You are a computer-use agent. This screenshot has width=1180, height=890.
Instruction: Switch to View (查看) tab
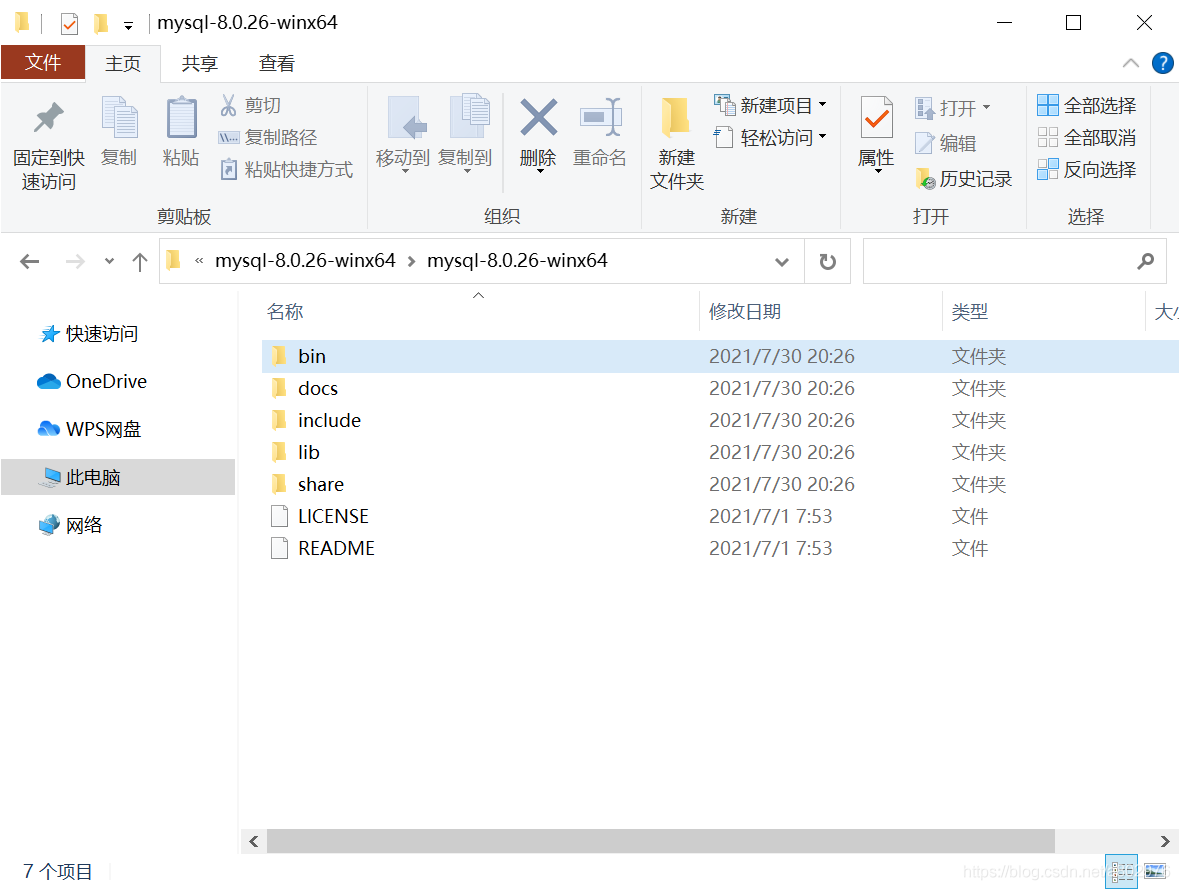point(276,64)
